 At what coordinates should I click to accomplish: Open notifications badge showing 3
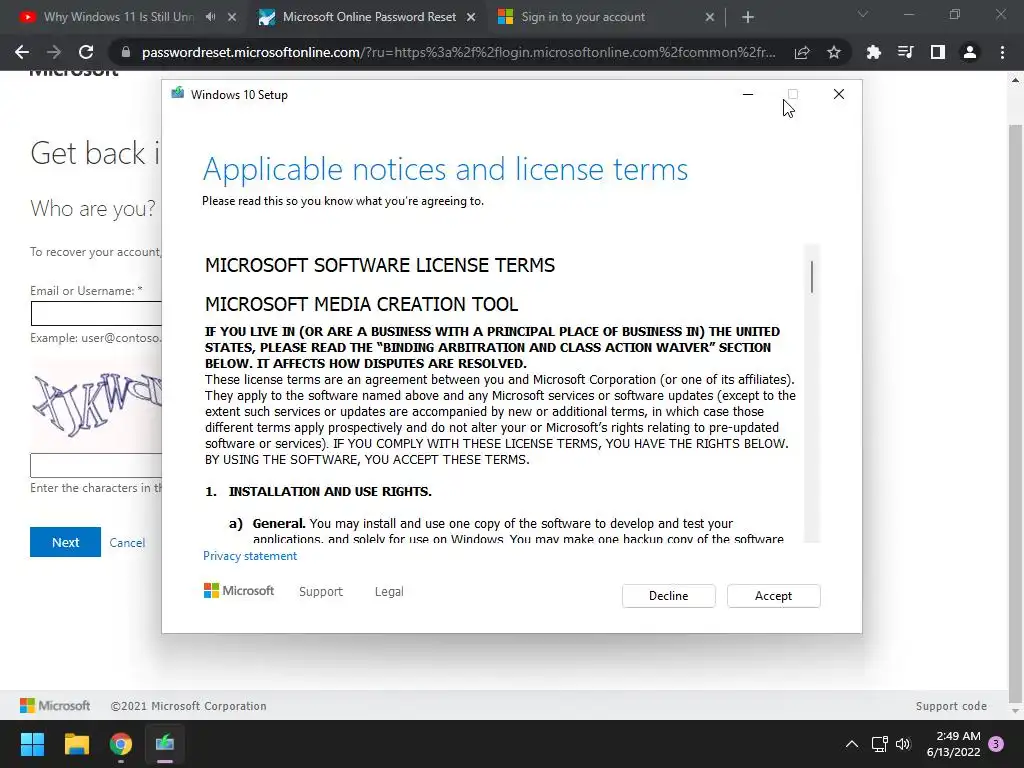click(996, 744)
